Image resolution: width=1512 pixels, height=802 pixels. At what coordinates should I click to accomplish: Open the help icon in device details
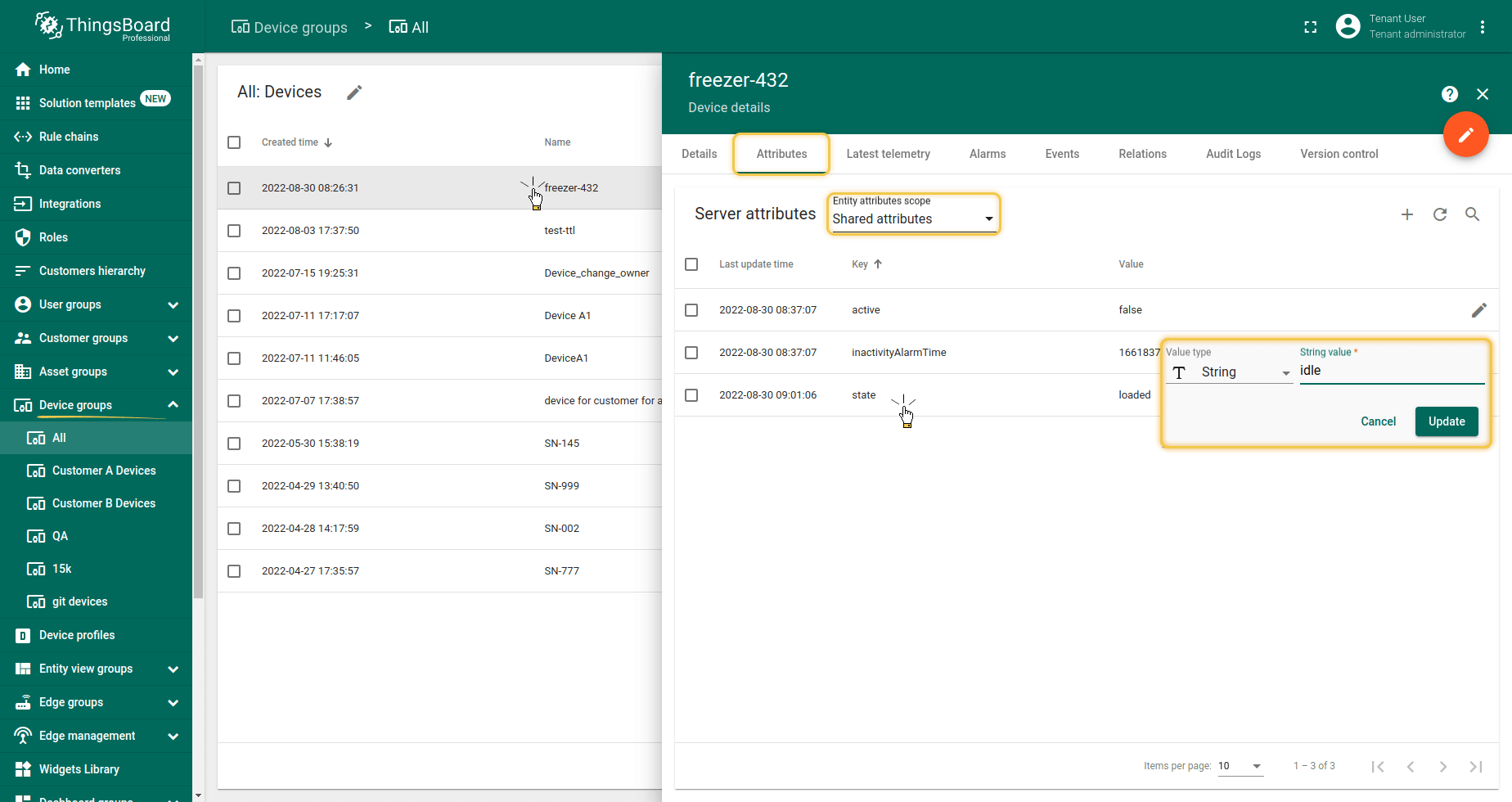click(1449, 94)
